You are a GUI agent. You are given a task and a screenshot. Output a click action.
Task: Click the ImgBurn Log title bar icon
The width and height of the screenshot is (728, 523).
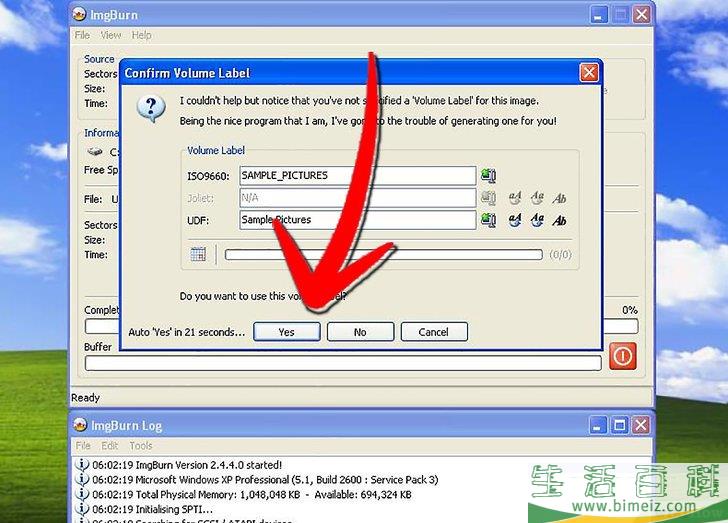click(80, 425)
